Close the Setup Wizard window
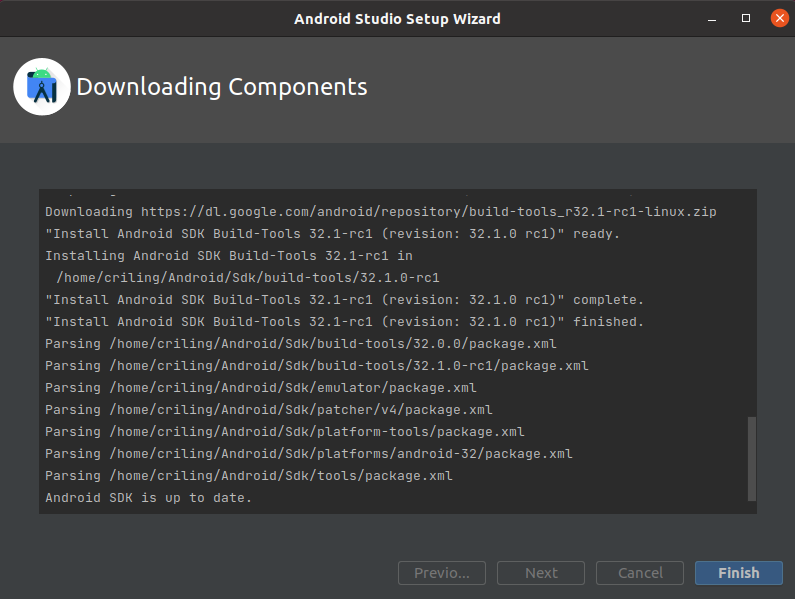The width and height of the screenshot is (795, 599). click(x=779, y=18)
